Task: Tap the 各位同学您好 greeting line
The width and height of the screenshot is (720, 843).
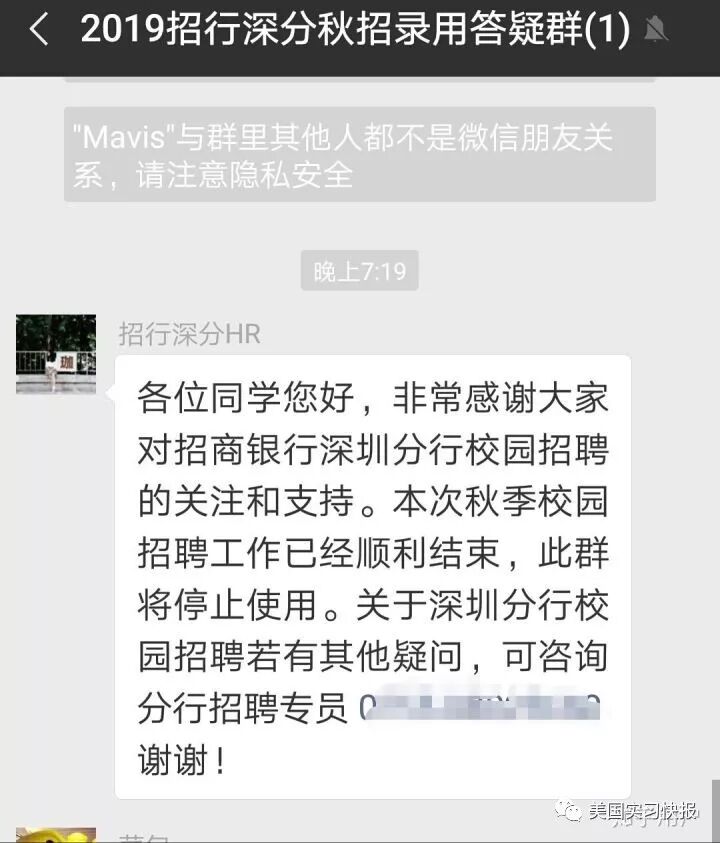Action: click(245, 398)
